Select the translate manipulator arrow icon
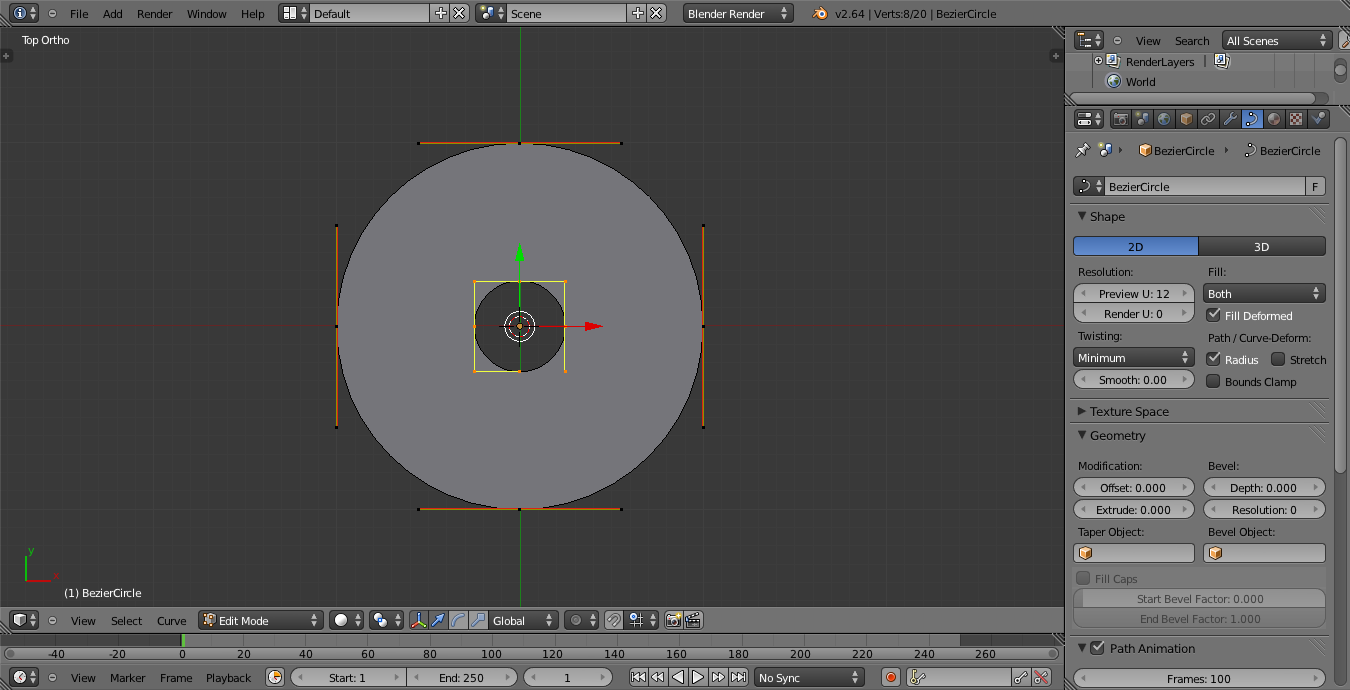This screenshot has height=690, width=1350. click(439, 620)
